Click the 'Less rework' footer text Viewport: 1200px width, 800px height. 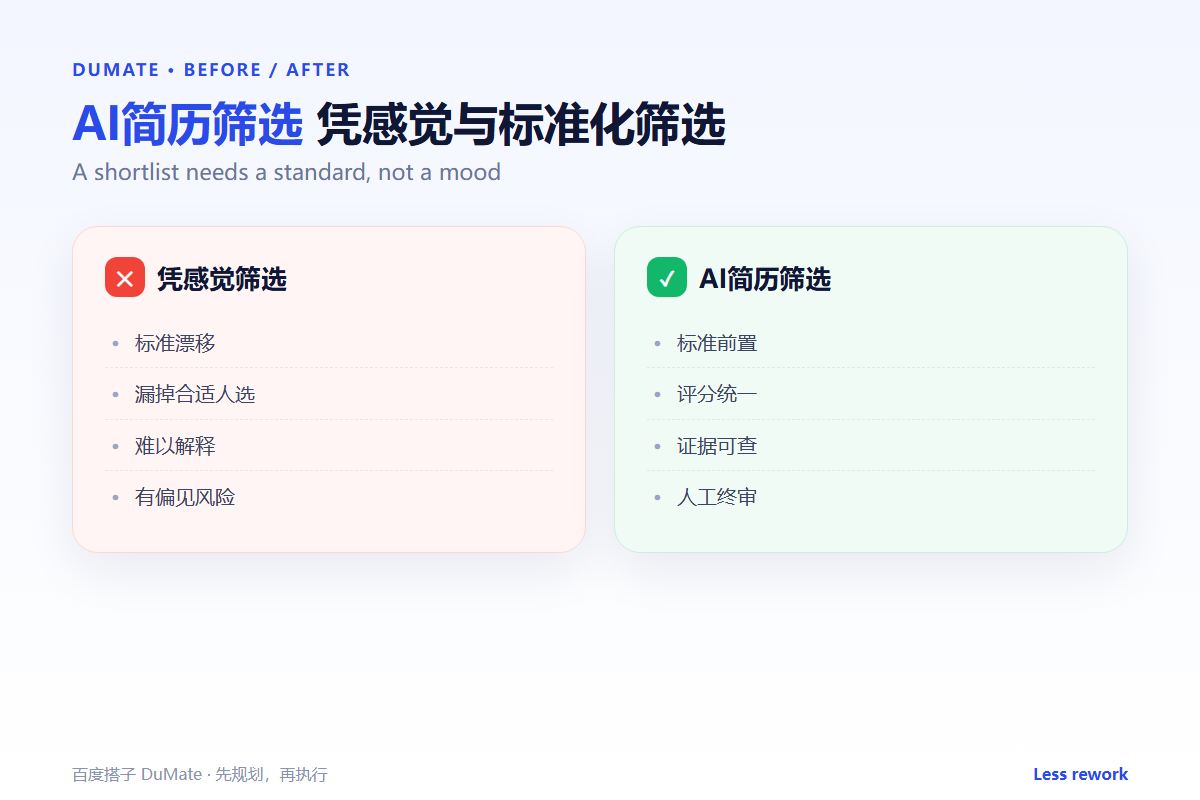tap(1080, 774)
